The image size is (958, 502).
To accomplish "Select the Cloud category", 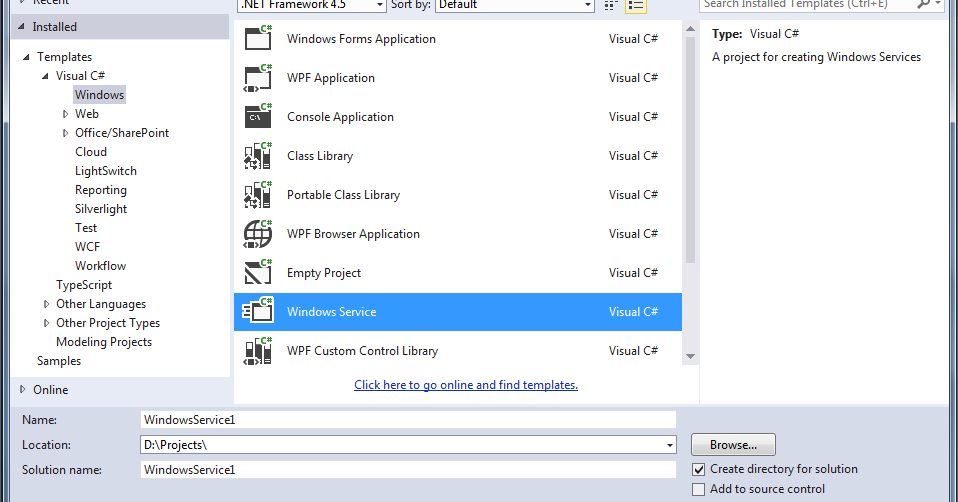I will [91, 151].
